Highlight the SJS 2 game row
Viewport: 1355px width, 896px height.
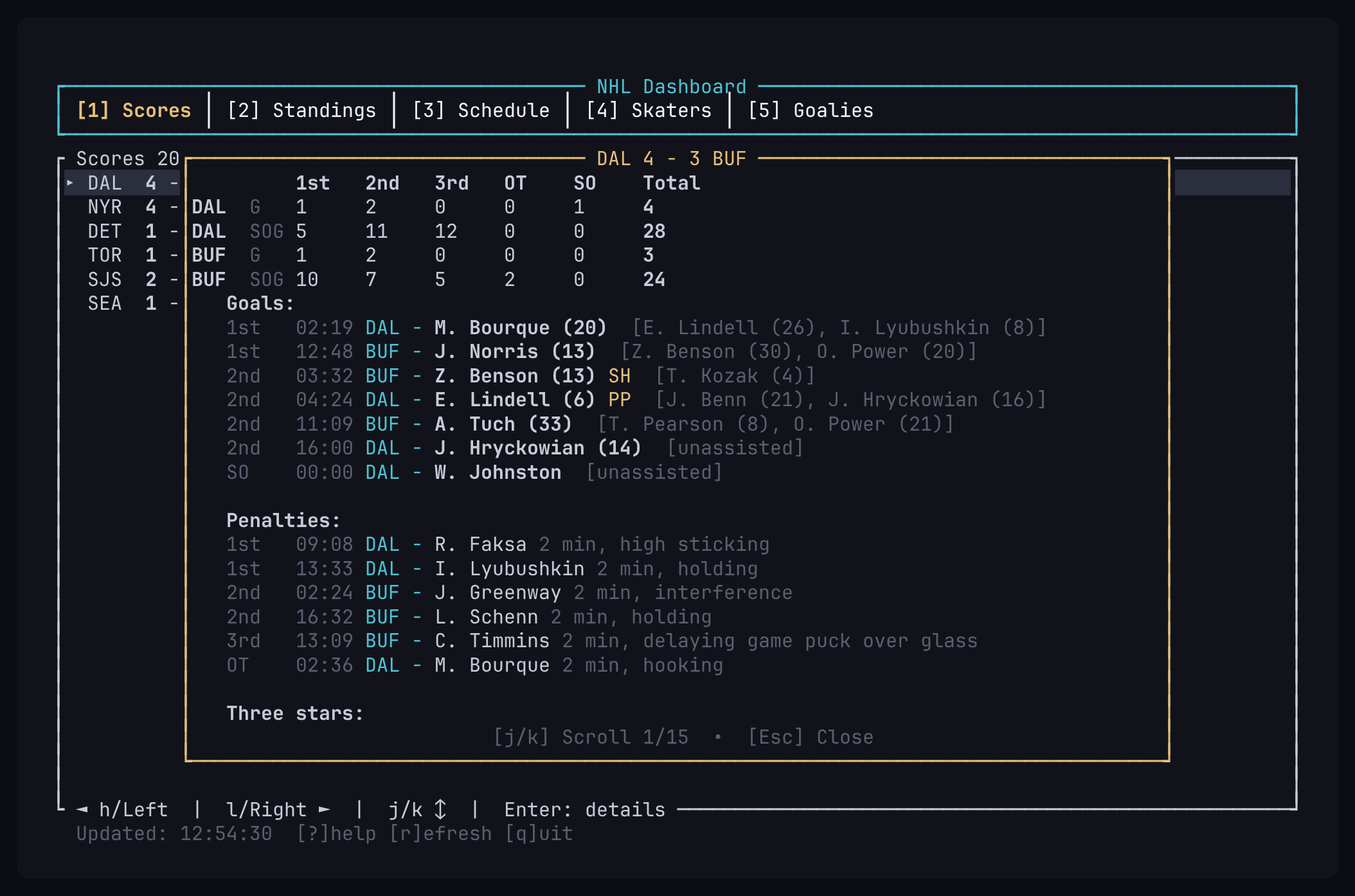(x=122, y=280)
